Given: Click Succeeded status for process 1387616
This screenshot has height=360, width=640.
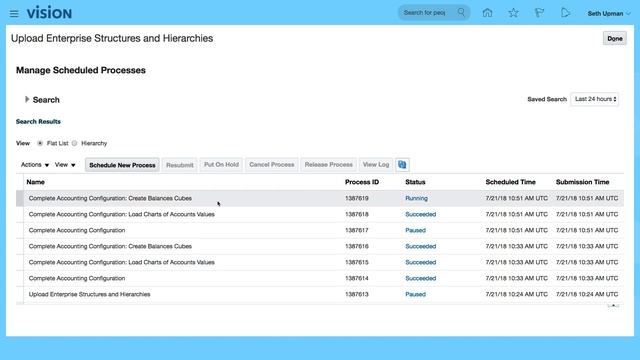Looking at the screenshot, I should 420,246.
